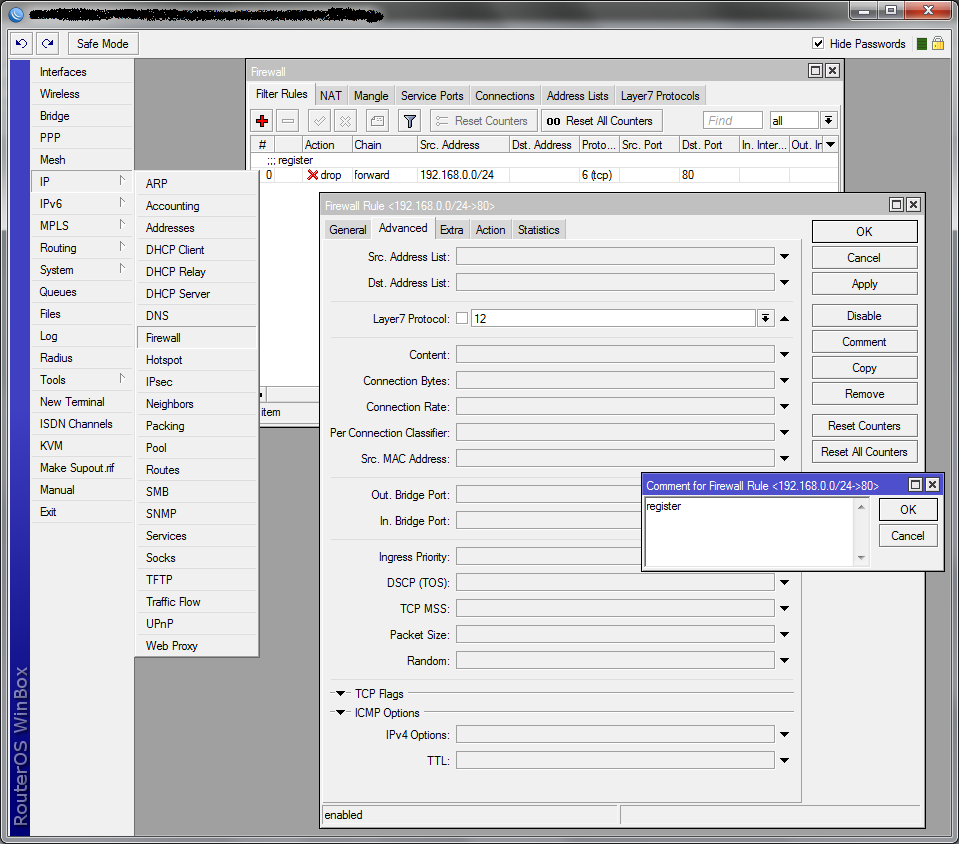Image resolution: width=959 pixels, height=844 pixels.
Task: Open the Layer7 Protocols tab
Action: coord(660,95)
